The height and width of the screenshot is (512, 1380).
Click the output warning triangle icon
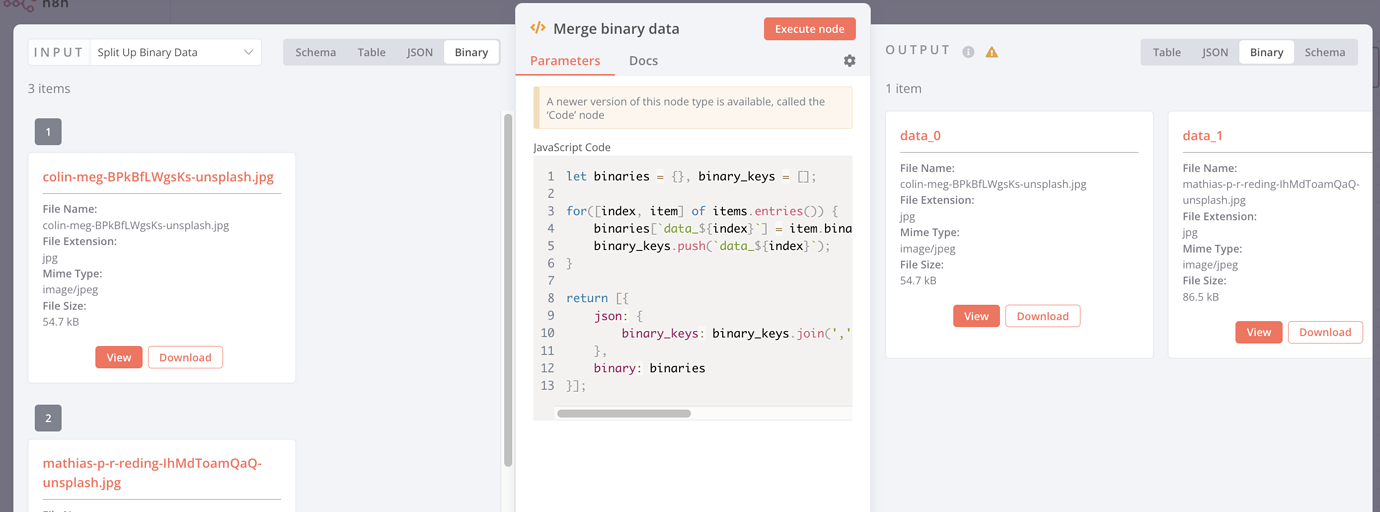click(x=992, y=52)
